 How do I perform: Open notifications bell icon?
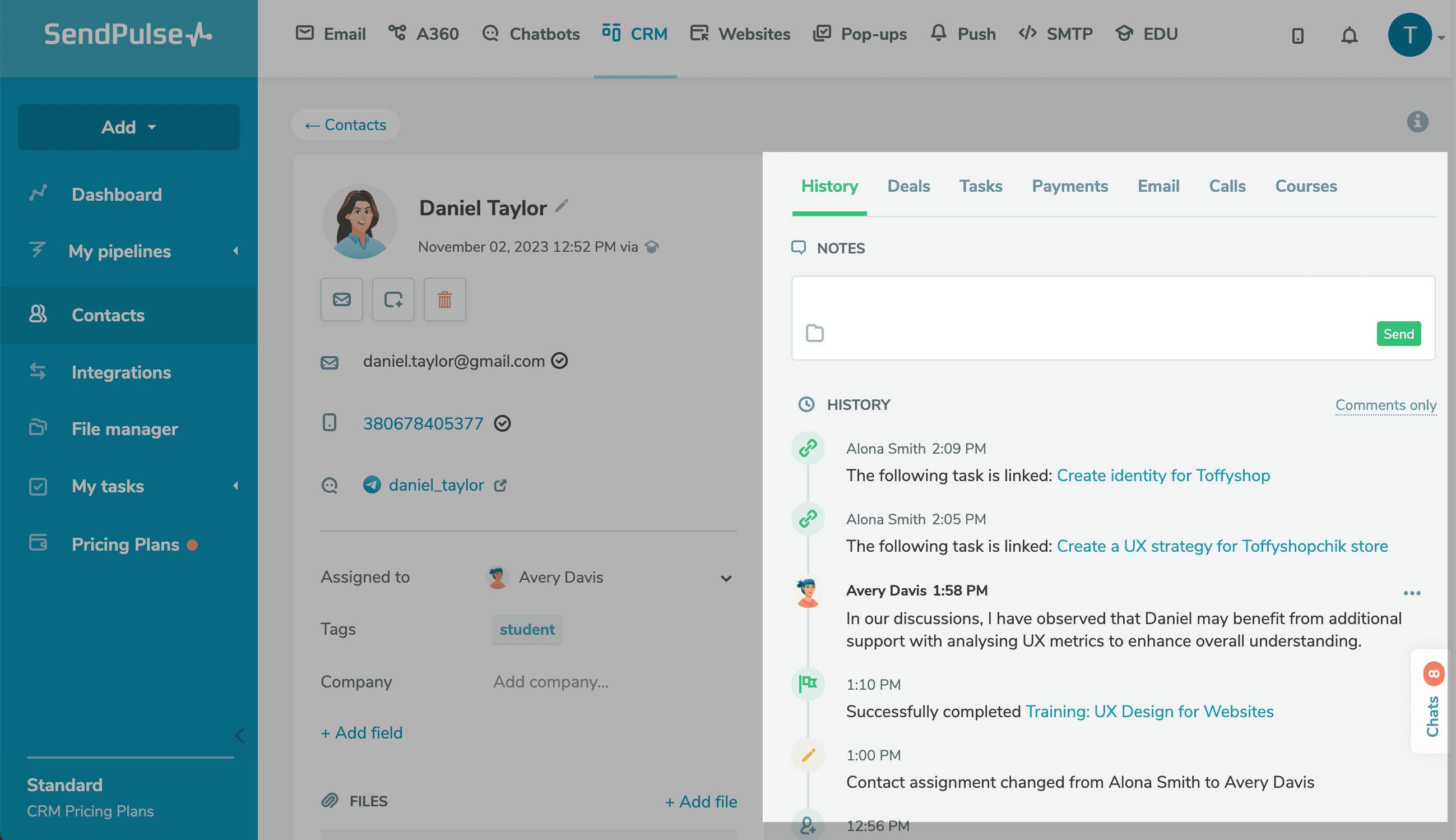[x=1349, y=35]
